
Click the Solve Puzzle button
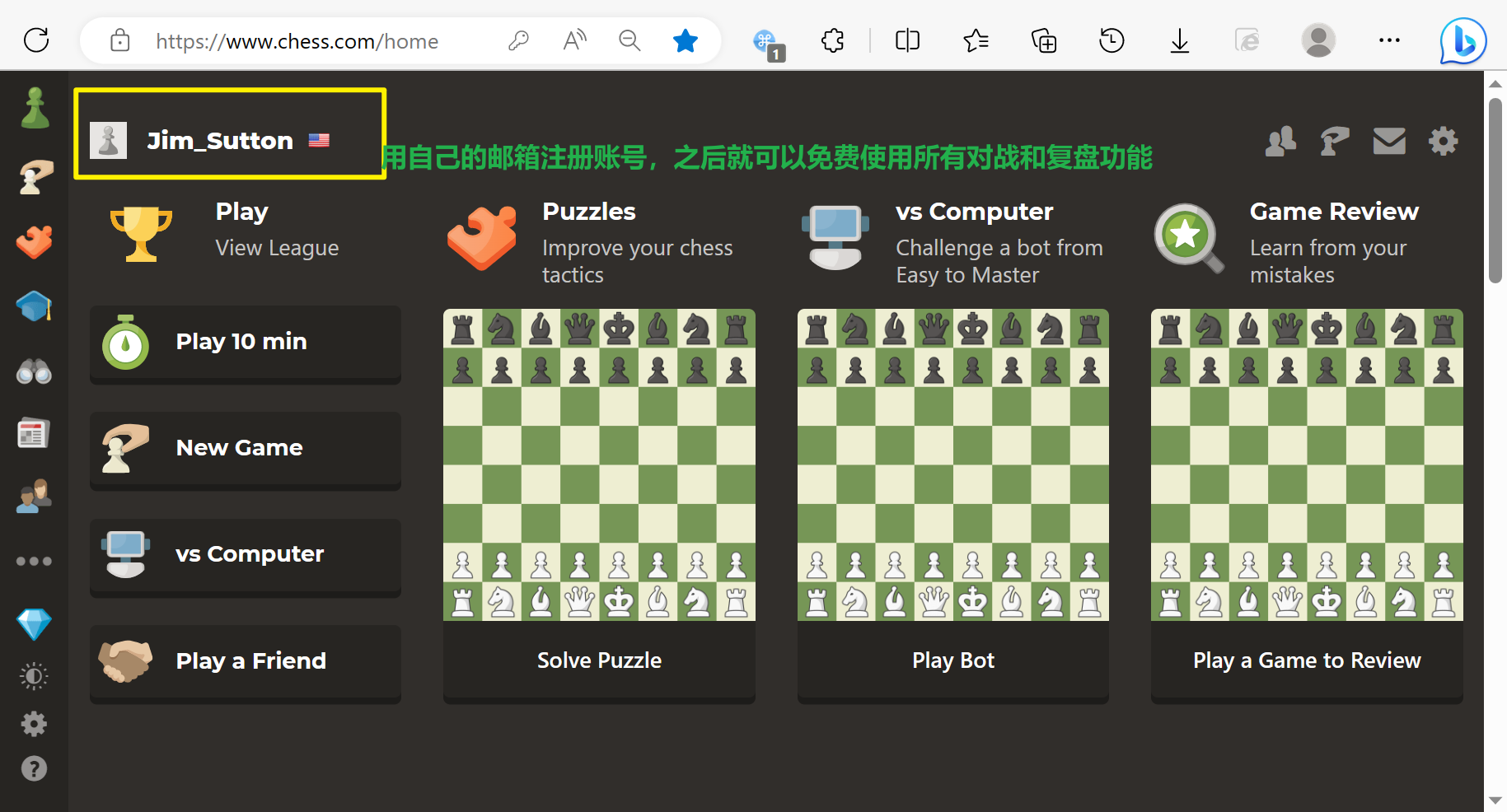(x=599, y=660)
